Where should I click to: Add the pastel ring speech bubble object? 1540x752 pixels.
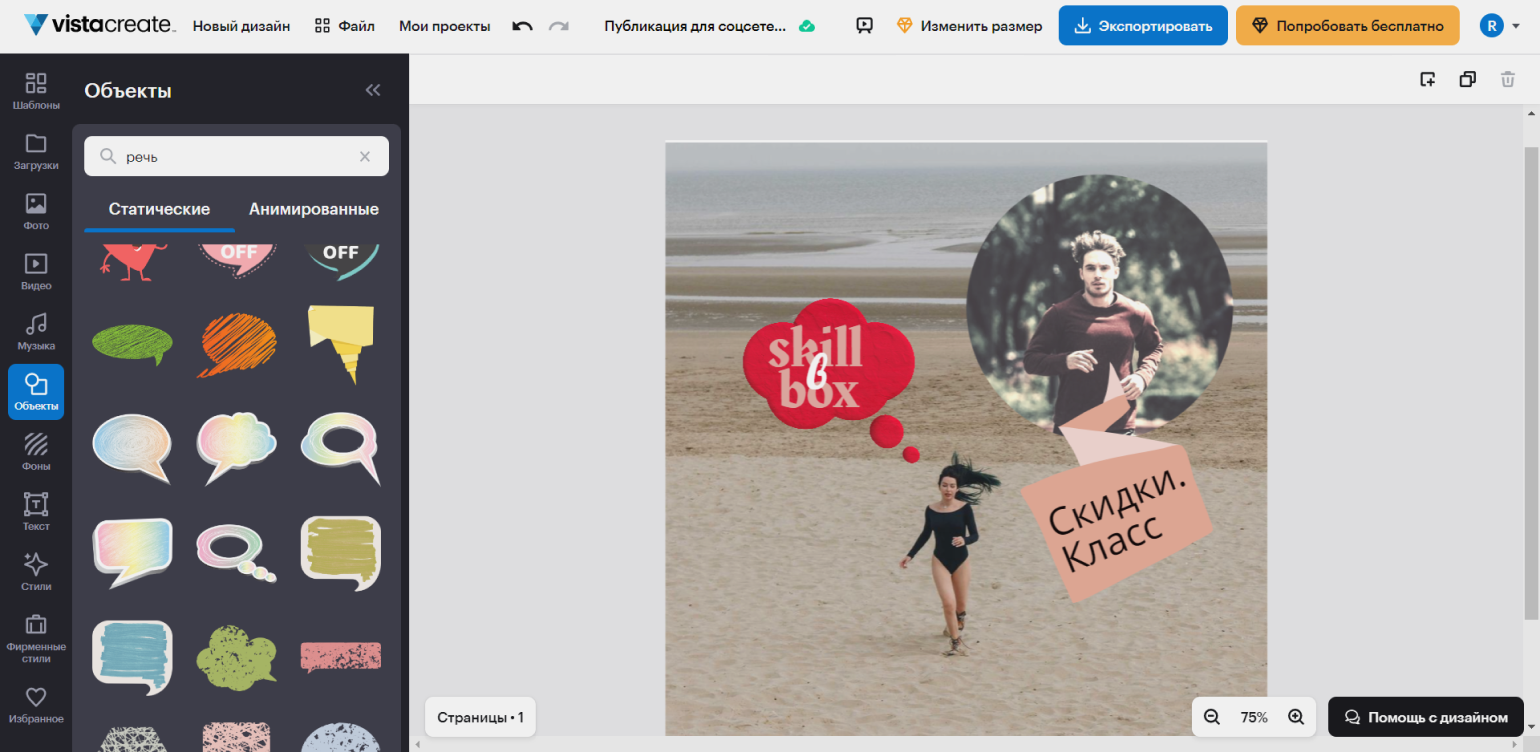tap(341, 448)
